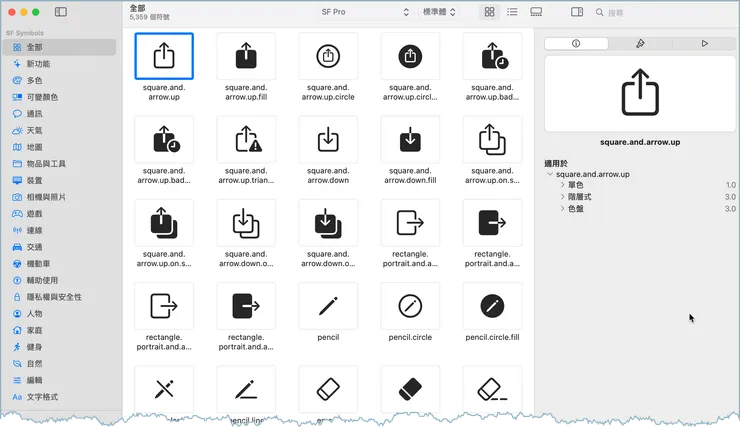Open the SF Pro font dropdown

click(x=365, y=12)
